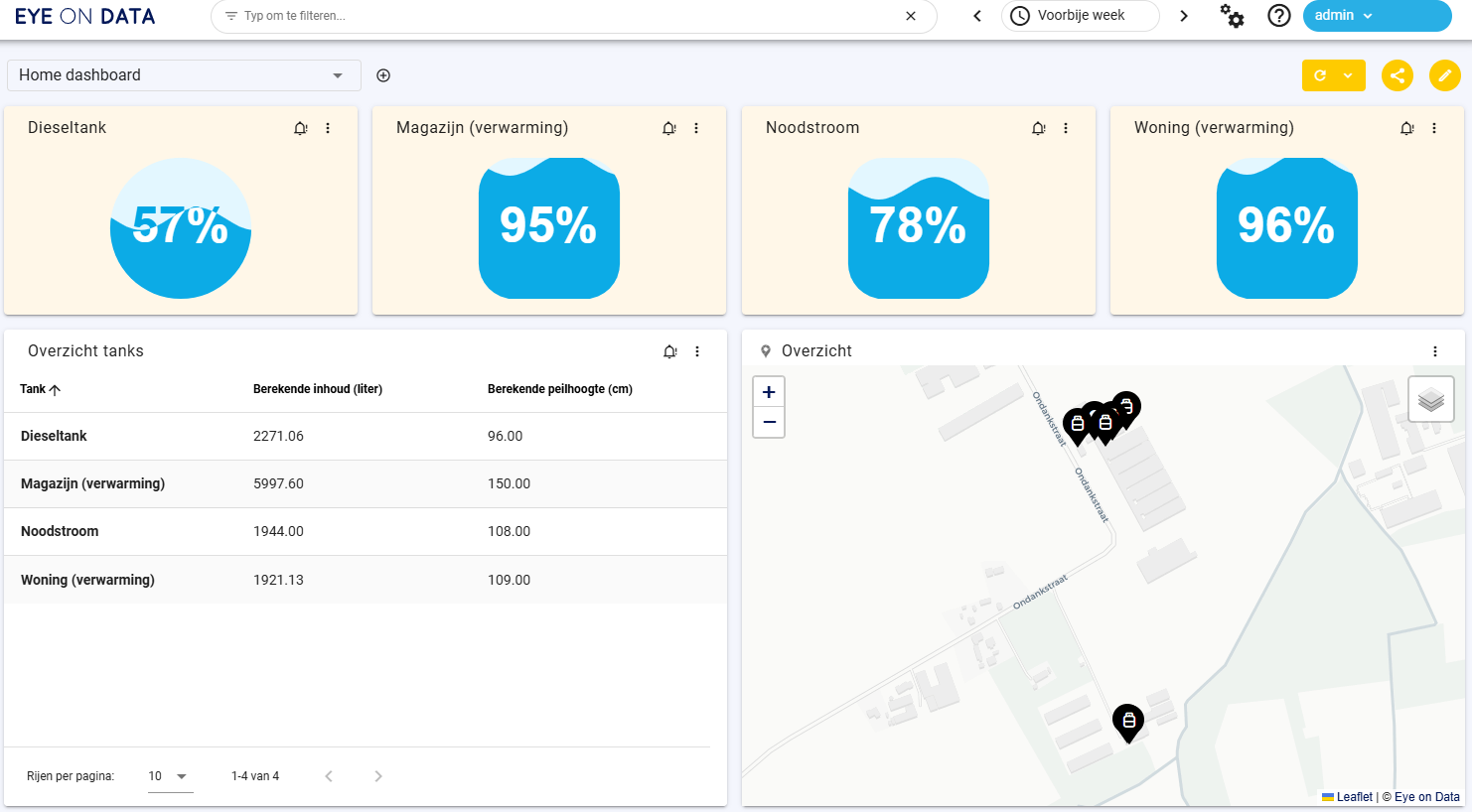This screenshot has width=1472, height=812.
Task: Click alarm bell on Overzicht tanks table
Action: (x=669, y=351)
